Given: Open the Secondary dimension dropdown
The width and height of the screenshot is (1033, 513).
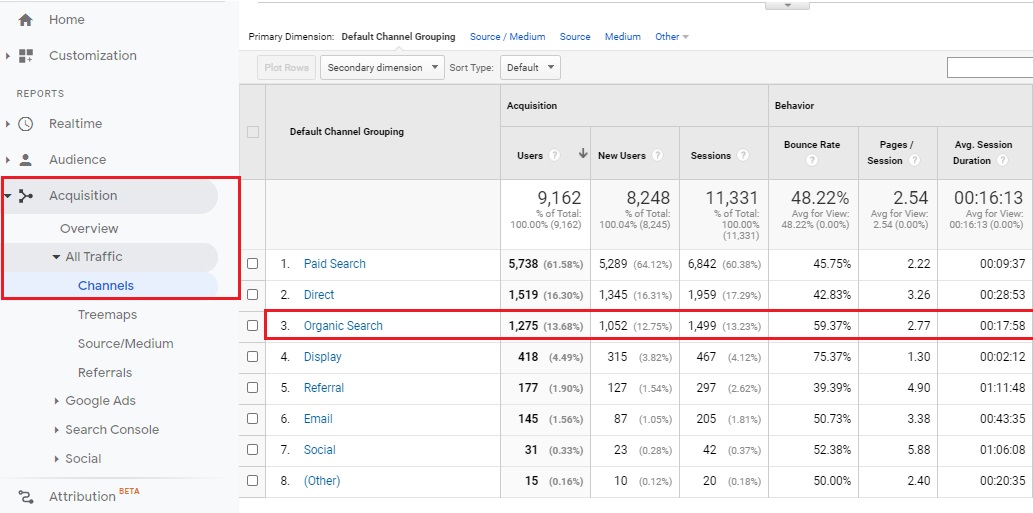Looking at the screenshot, I should point(384,68).
